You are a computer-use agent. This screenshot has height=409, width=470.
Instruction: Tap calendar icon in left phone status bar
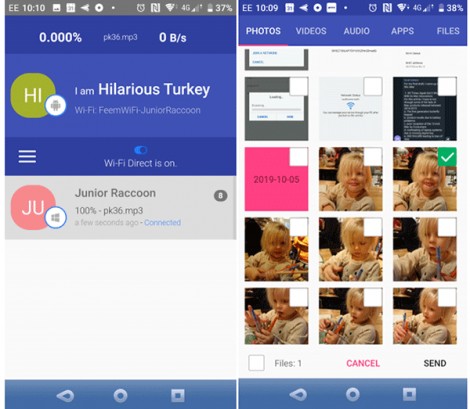click(x=71, y=8)
